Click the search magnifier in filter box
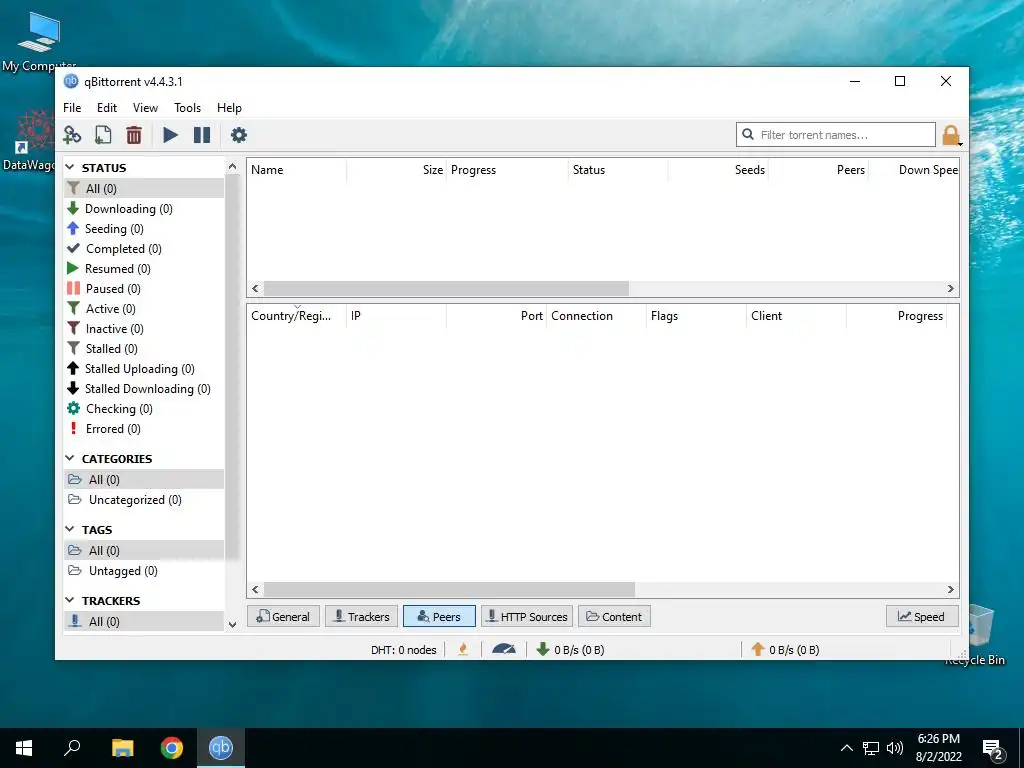This screenshot has height=768, width=1024. [748, 135]
